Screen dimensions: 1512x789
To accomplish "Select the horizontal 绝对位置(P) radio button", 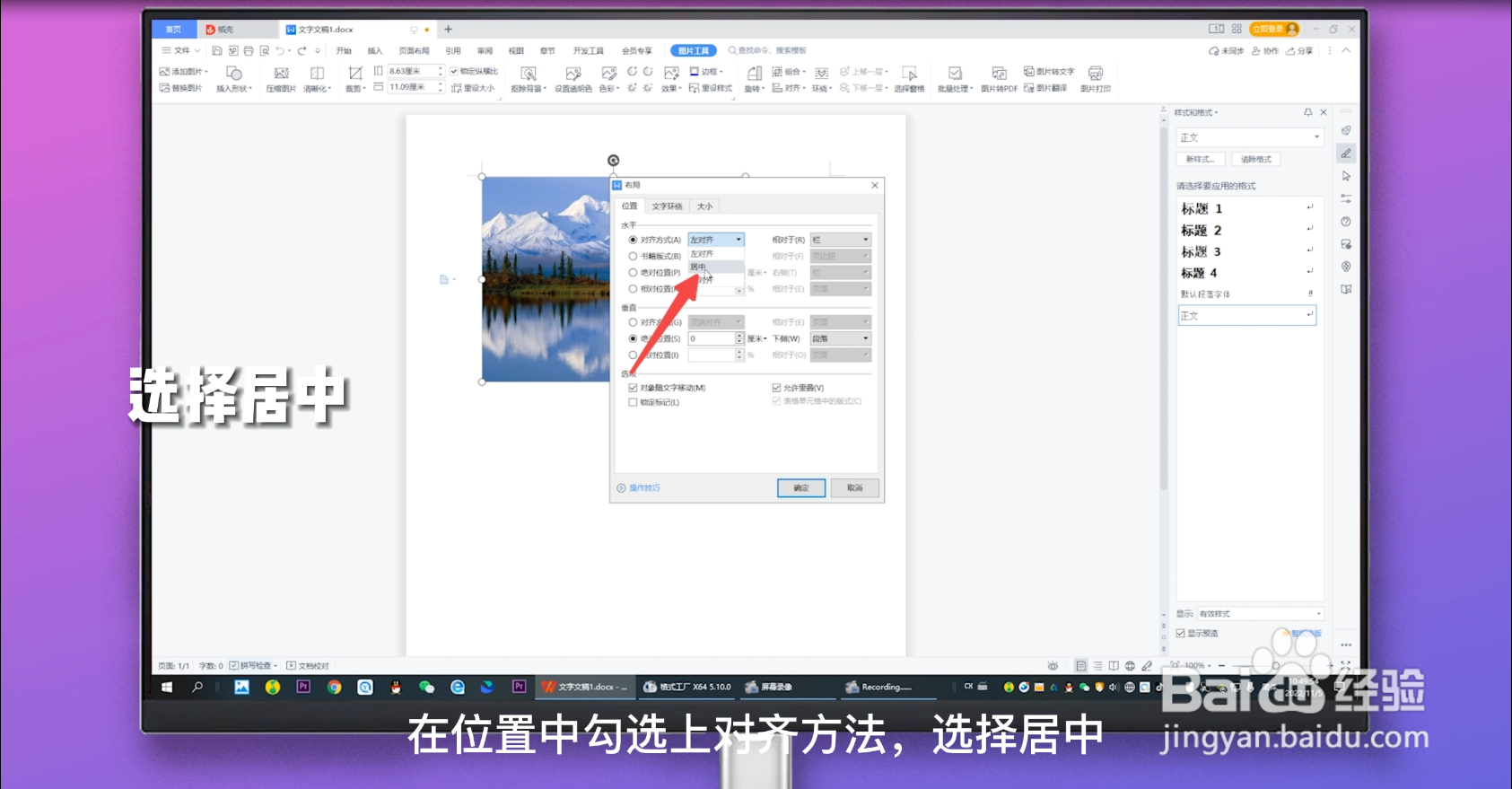I will (633, 272).
